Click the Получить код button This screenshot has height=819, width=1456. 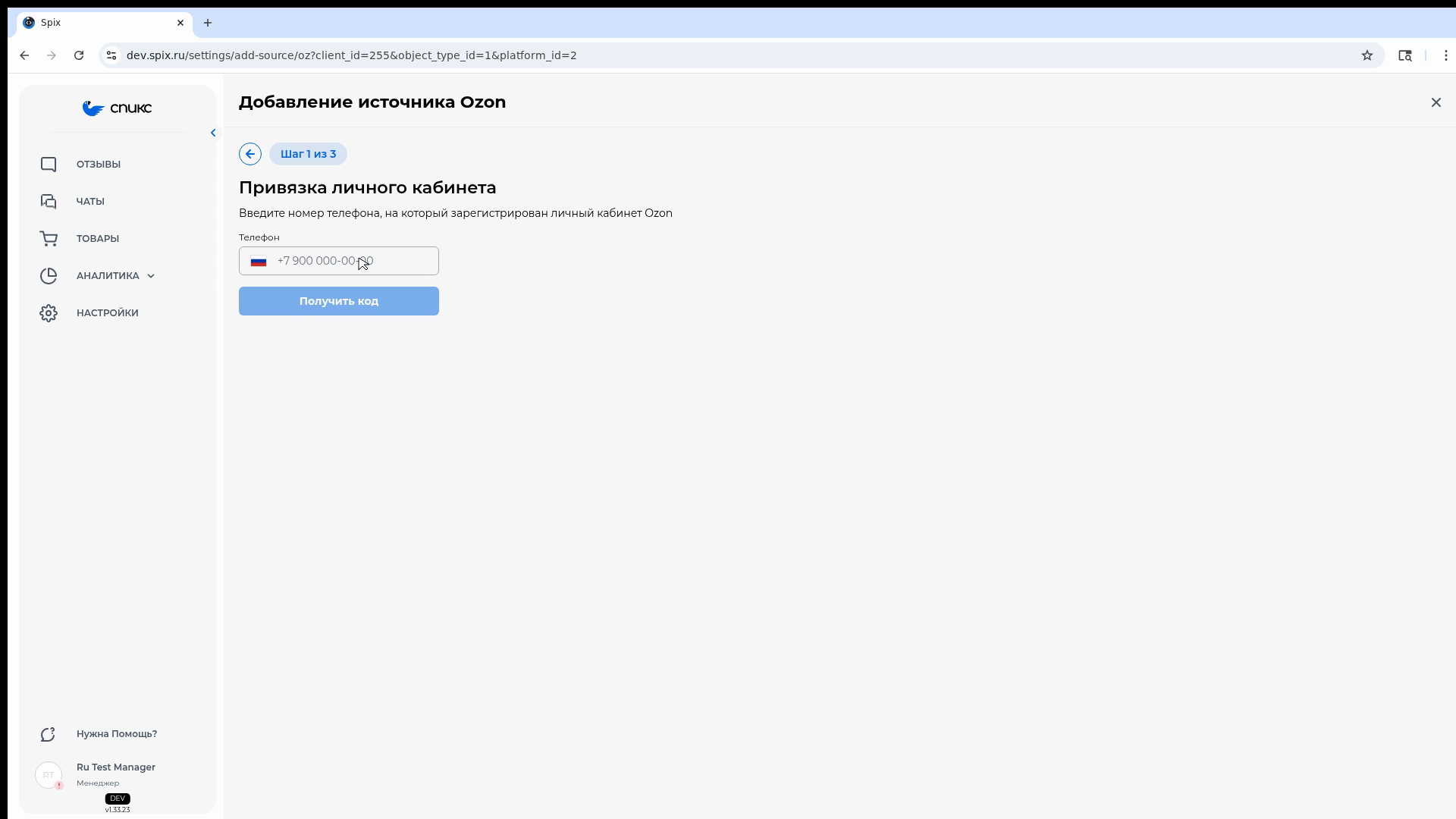pos(339,301)
